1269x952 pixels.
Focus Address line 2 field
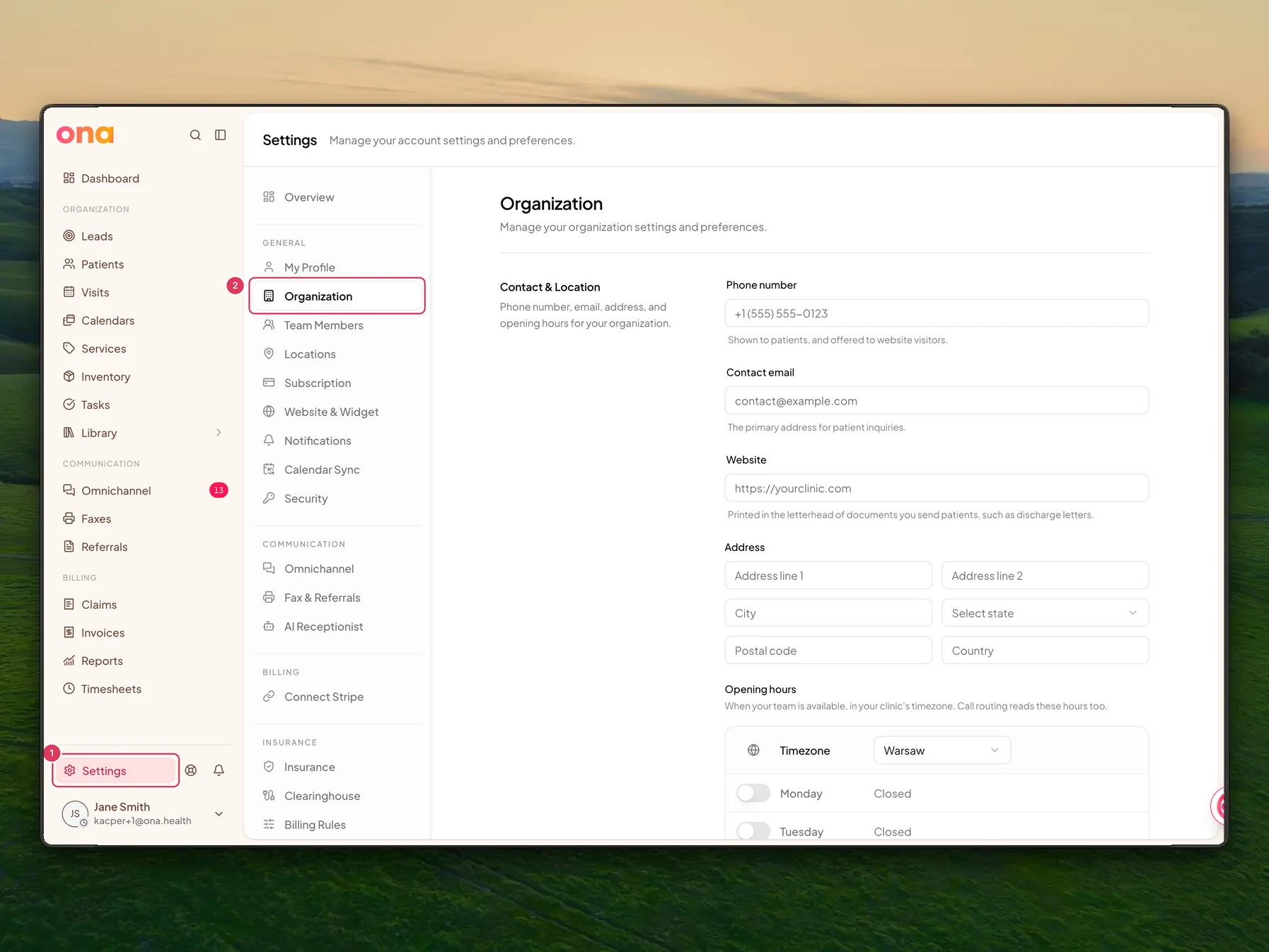(1045, 576)
